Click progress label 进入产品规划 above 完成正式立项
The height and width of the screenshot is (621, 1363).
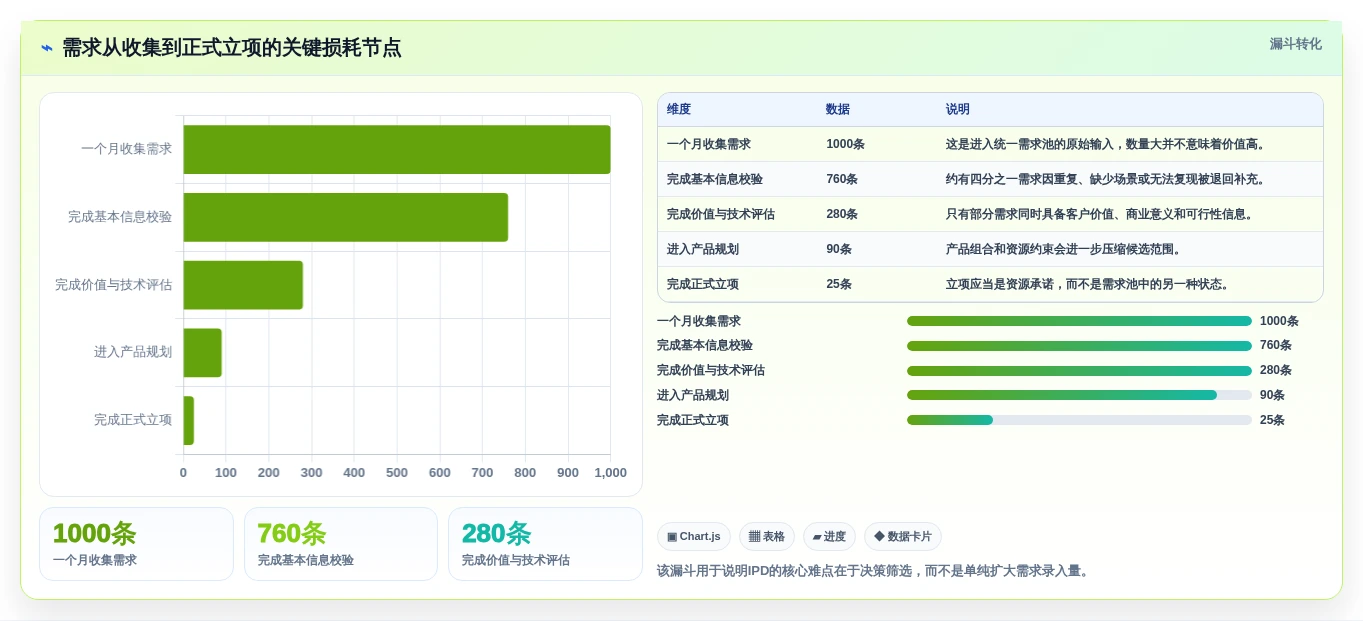pos(693,395)
